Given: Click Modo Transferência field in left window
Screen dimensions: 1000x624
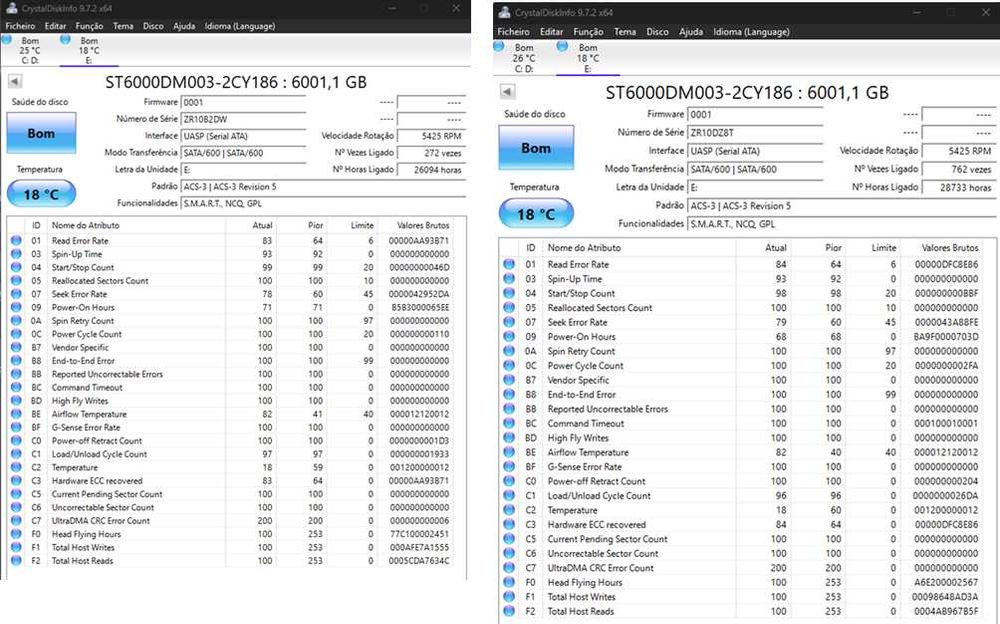Looking at the screenshot, I should 244,153.
